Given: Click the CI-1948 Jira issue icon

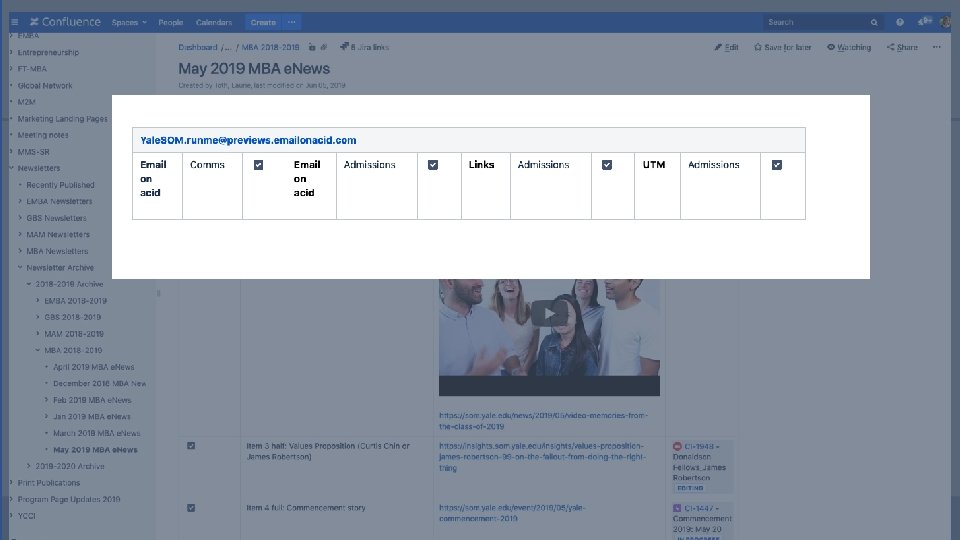Looking at the screenshot, I should click(677, 446).
